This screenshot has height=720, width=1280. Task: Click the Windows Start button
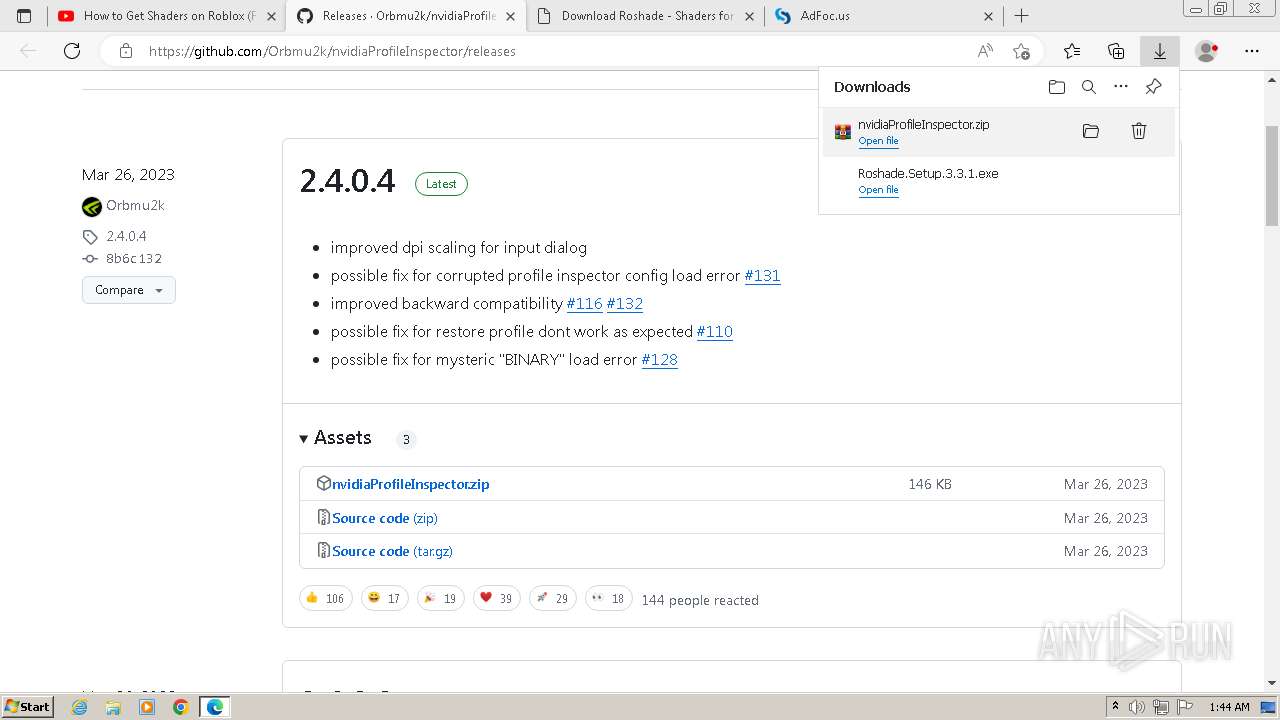pos(28,707)
